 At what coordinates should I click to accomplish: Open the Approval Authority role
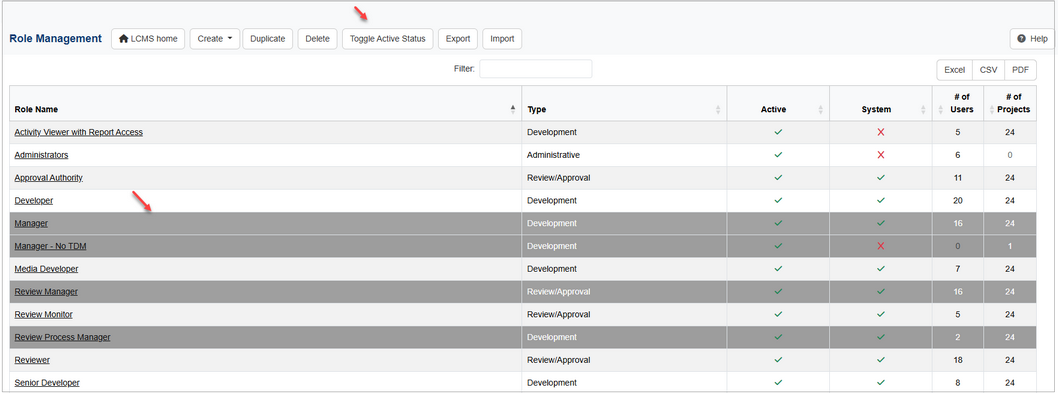pos(49,178)
